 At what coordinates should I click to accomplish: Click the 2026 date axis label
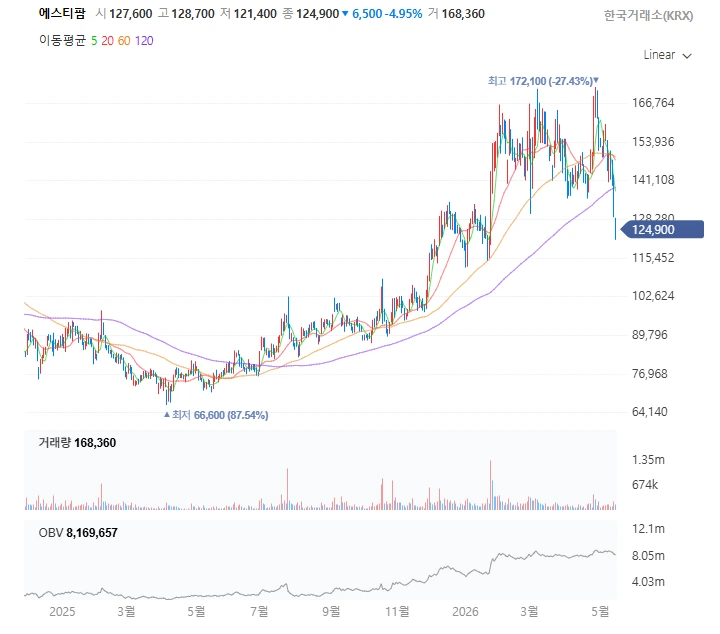(x=465, y=612)
